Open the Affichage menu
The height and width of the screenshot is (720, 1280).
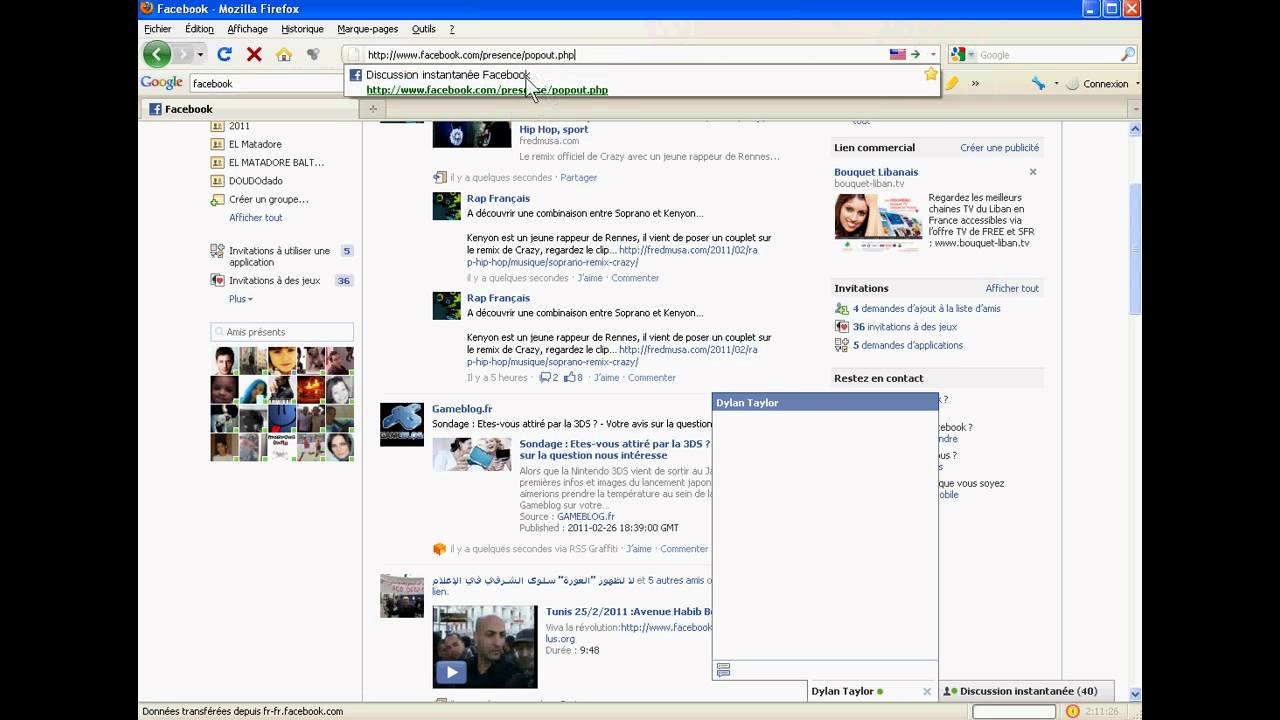(247, 29)
